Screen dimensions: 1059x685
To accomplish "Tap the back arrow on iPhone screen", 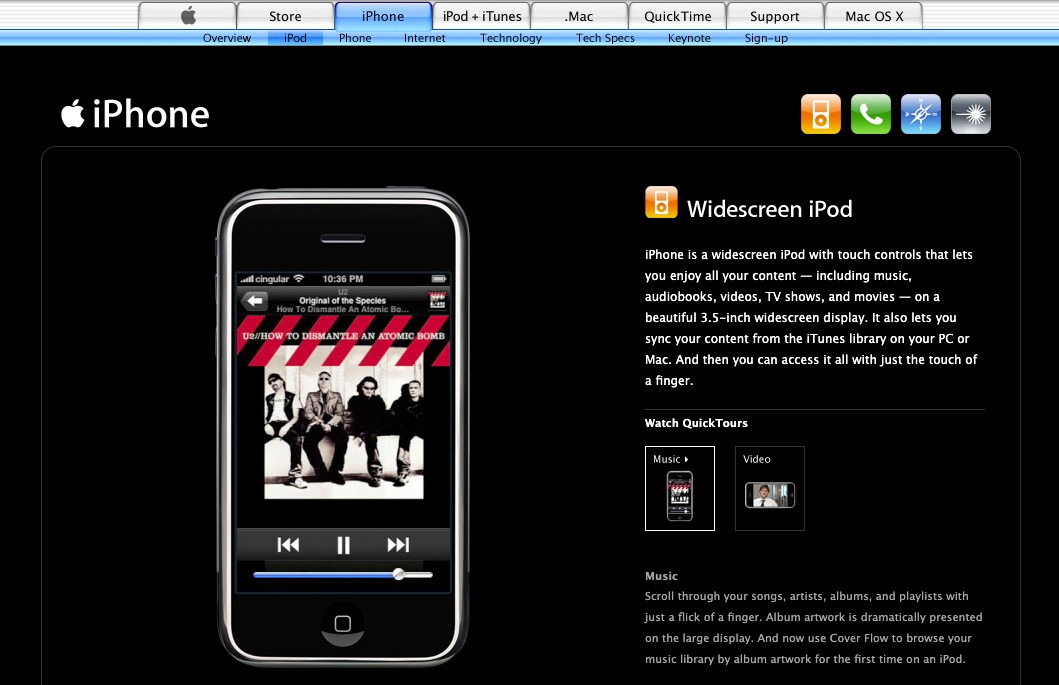I will point(255,301).
